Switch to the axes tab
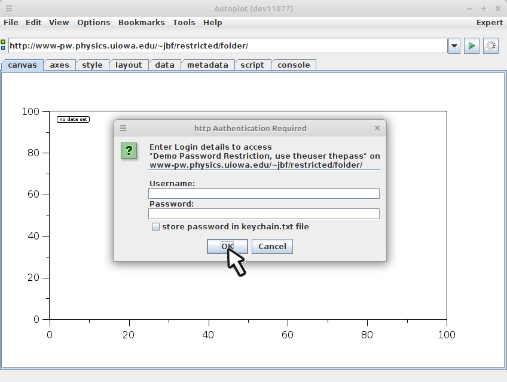 [x=59, y=65]
